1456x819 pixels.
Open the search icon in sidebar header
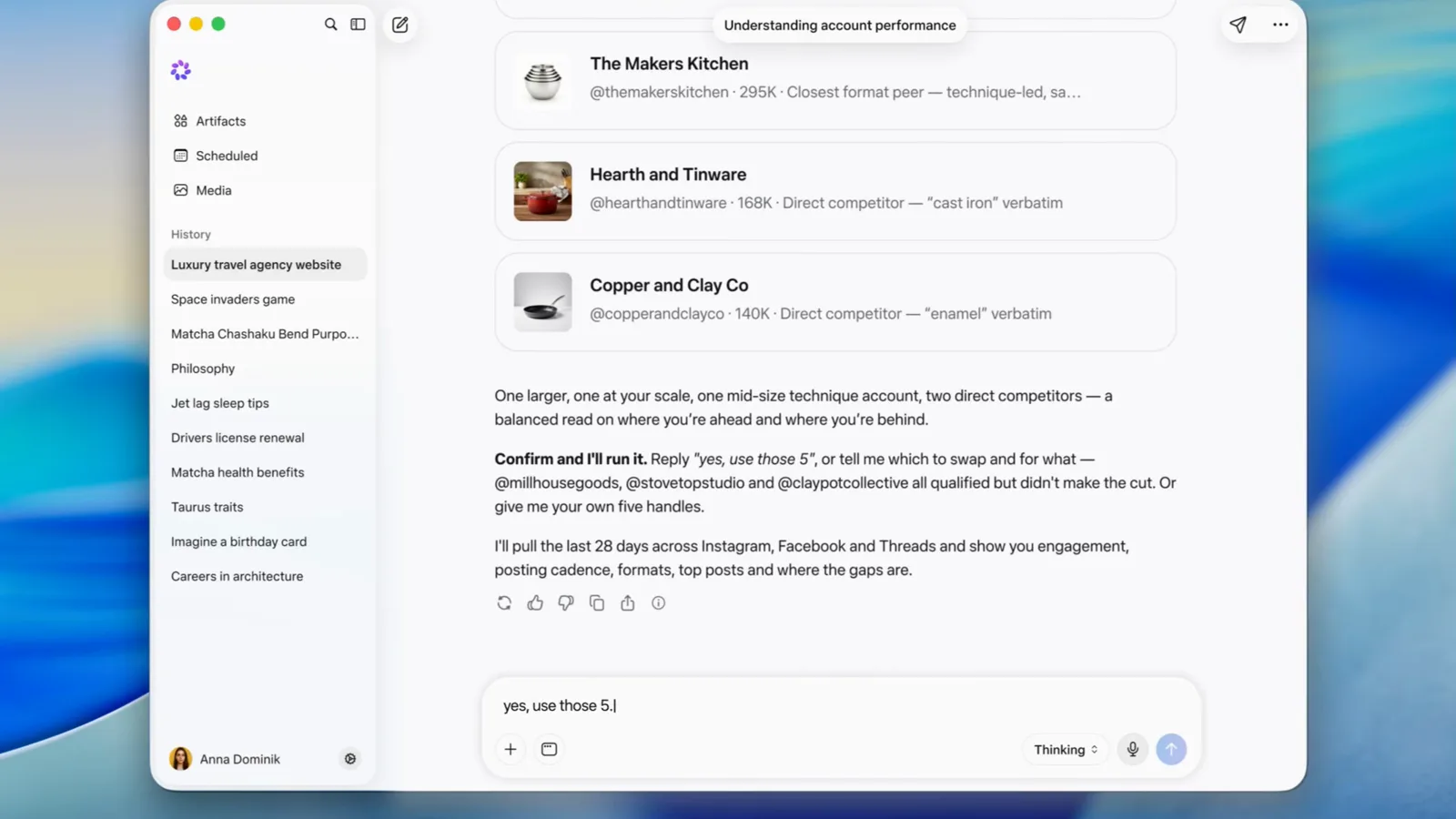click(x=331, y=25)
